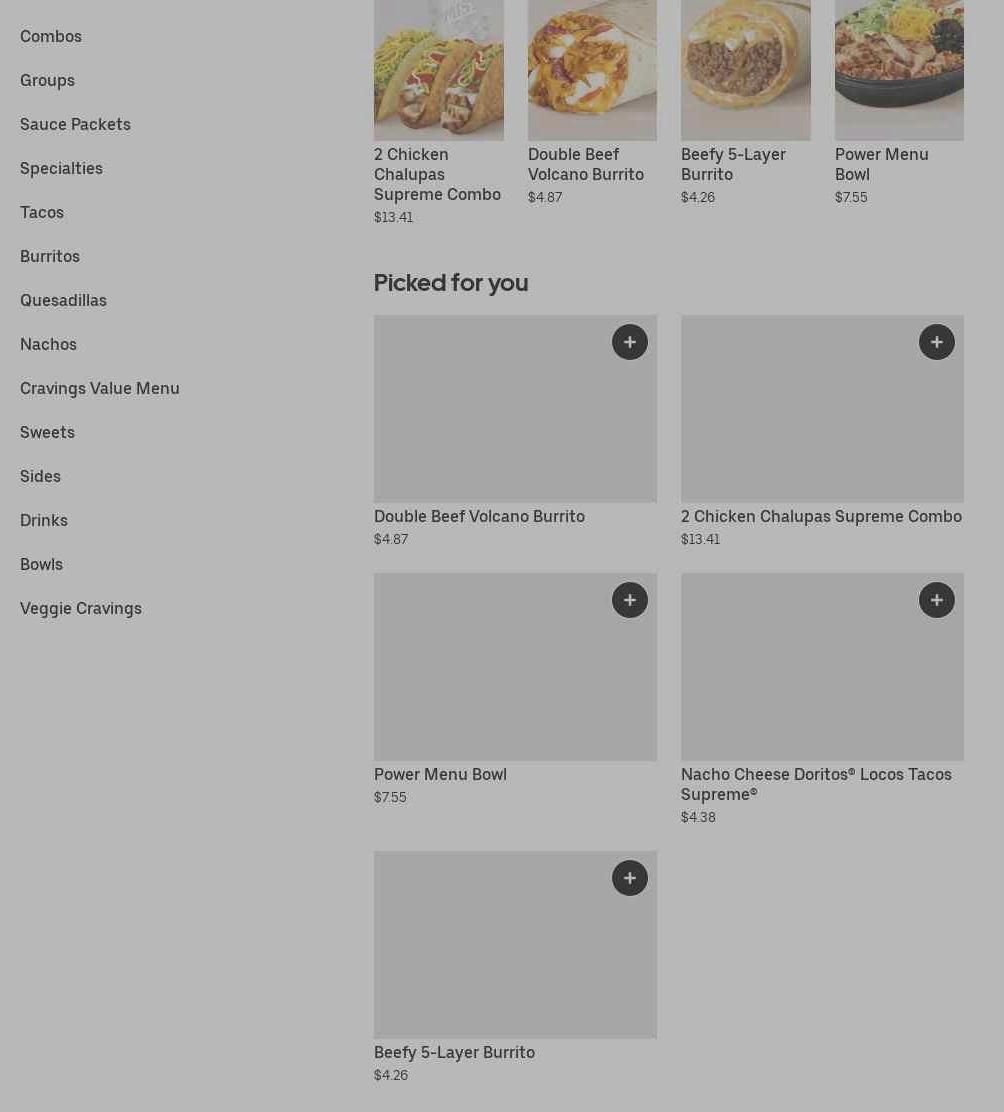Go to Drinks category
This screenshot has width=1004, height=1112.
point(44,520)
